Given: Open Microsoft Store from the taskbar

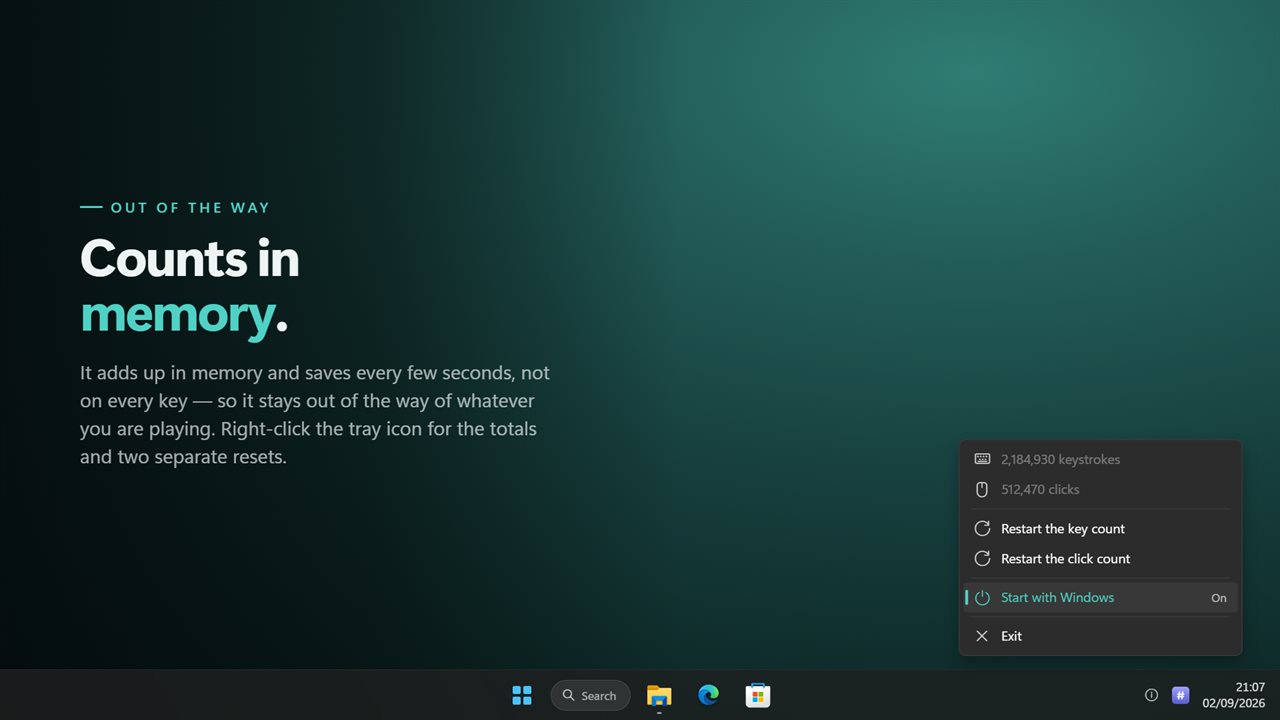Looking at the screenshot, I should 757,695.
